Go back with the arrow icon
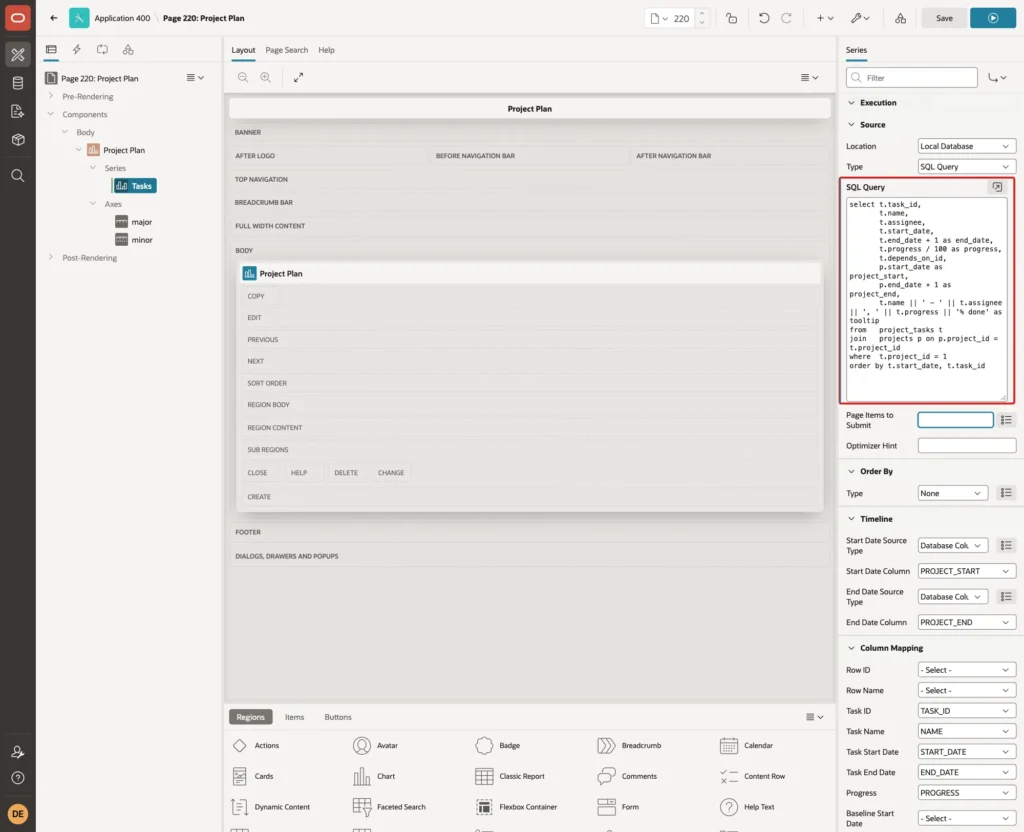The width and height of the screenshot is (1024, 832). click(54, 18)
